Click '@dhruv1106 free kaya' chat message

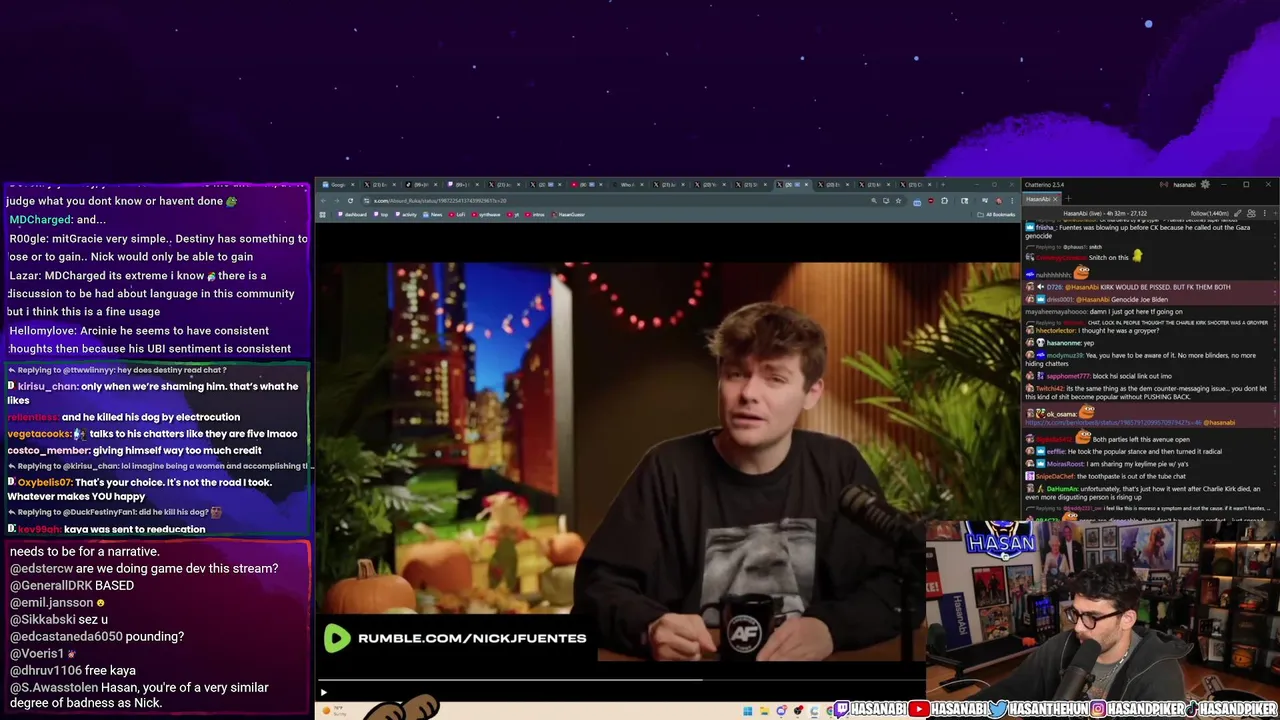click(73, 670)
